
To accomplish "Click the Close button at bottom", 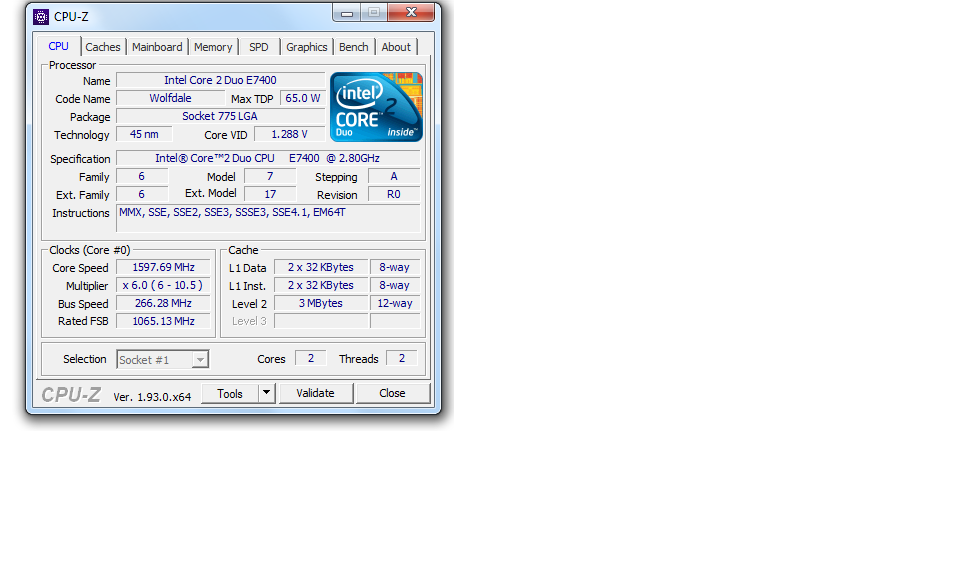I will point(392,393).
